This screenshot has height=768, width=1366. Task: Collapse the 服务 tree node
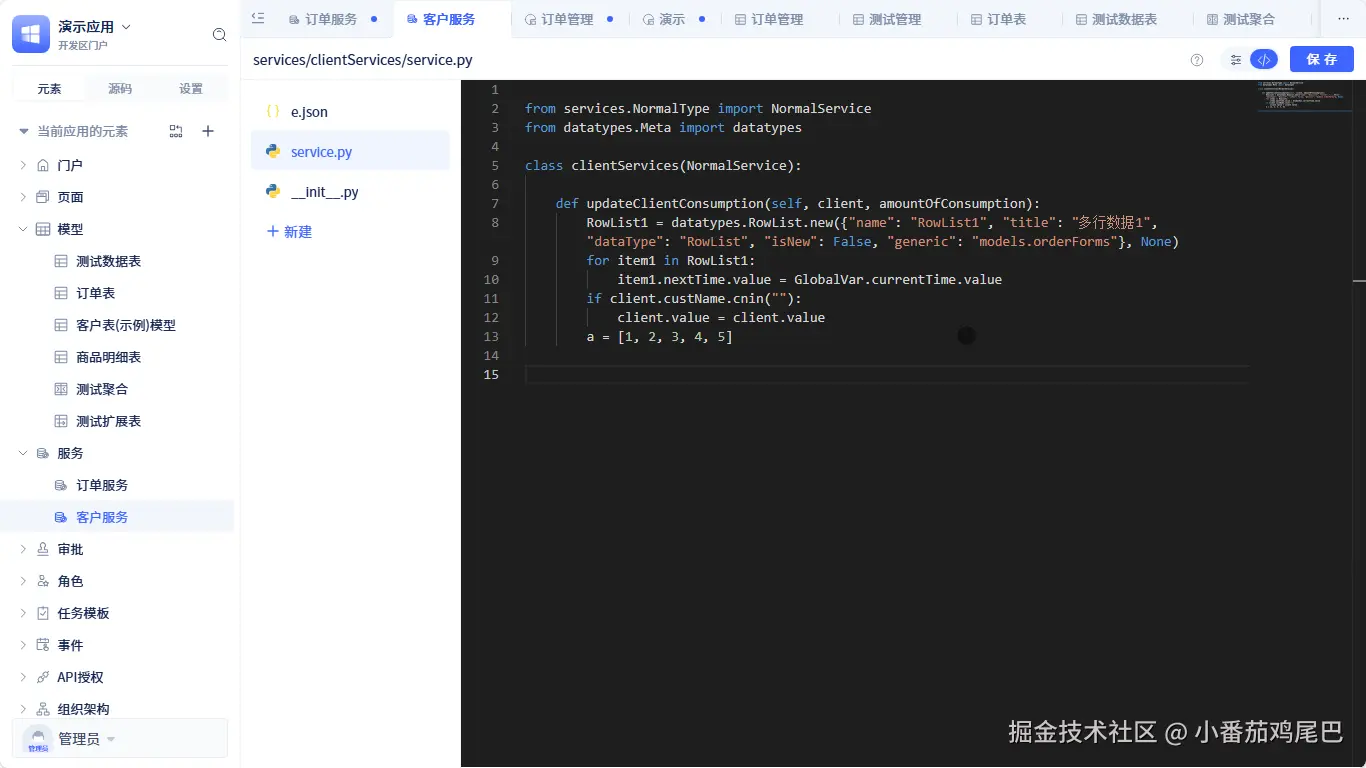(x=23, y=453)
